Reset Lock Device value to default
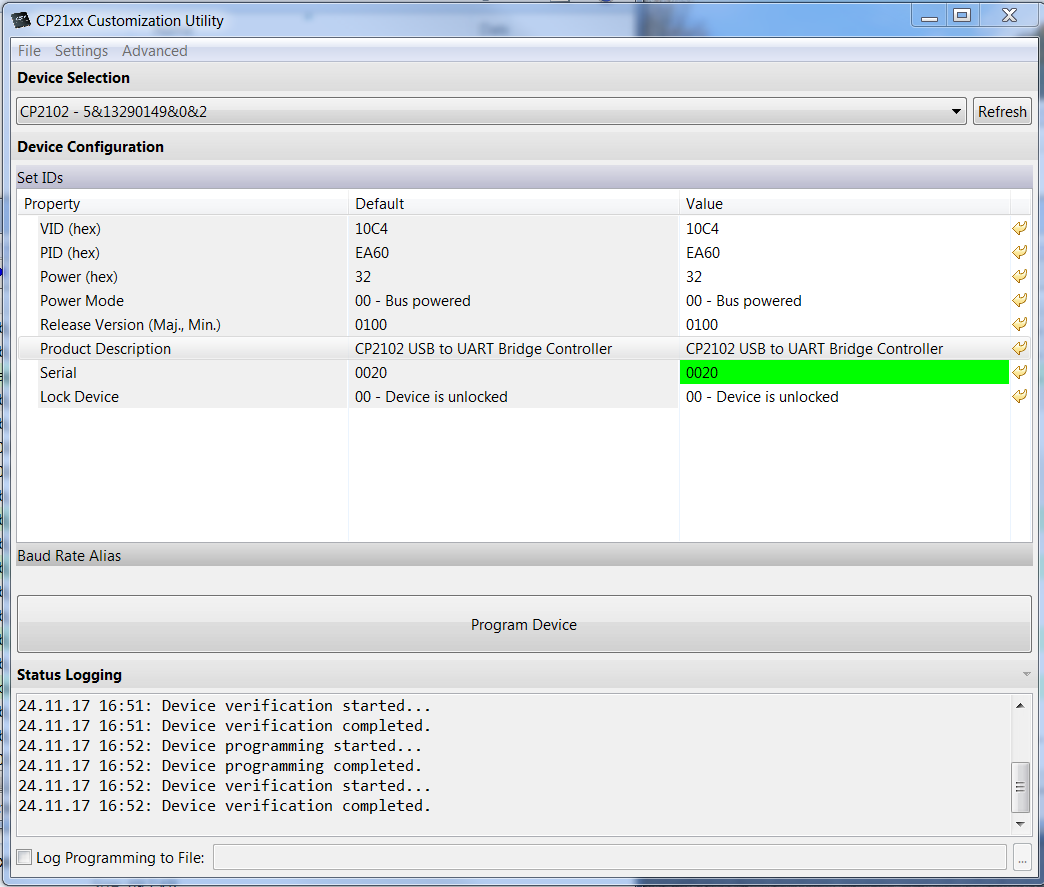This screenshot has height=887, width=1044. pos(1019,396)
